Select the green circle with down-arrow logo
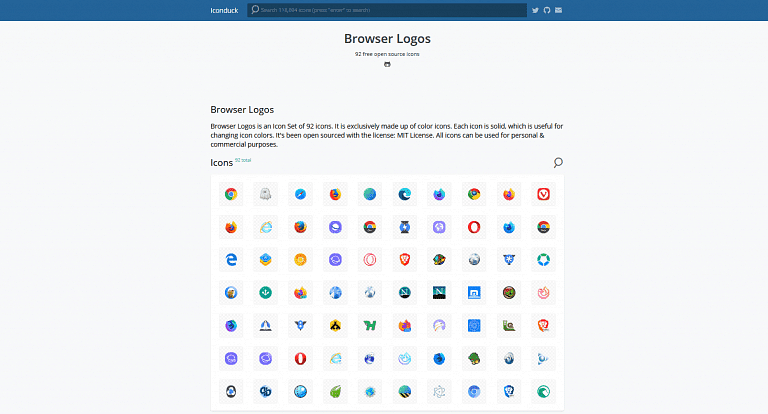This screenshot has width=768, height=414. pos(265,293)
